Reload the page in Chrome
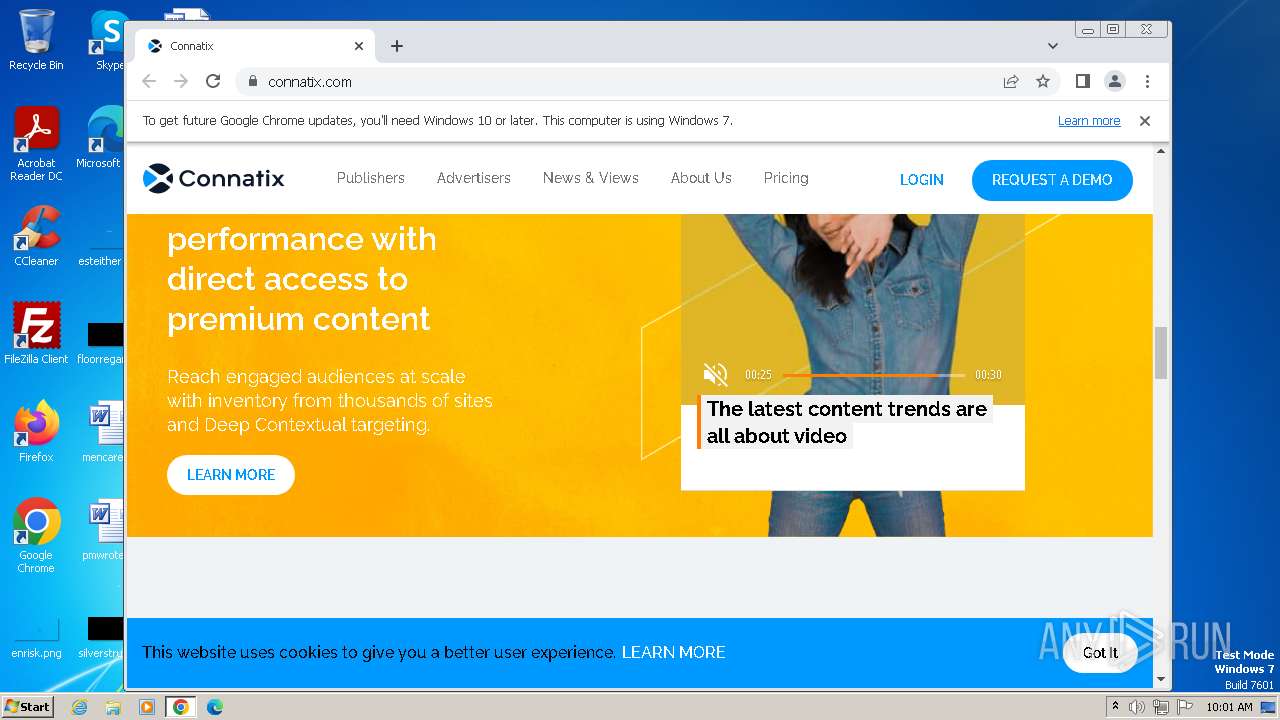Viewport: 1280px width, 720px height. (x=213, y=82)
